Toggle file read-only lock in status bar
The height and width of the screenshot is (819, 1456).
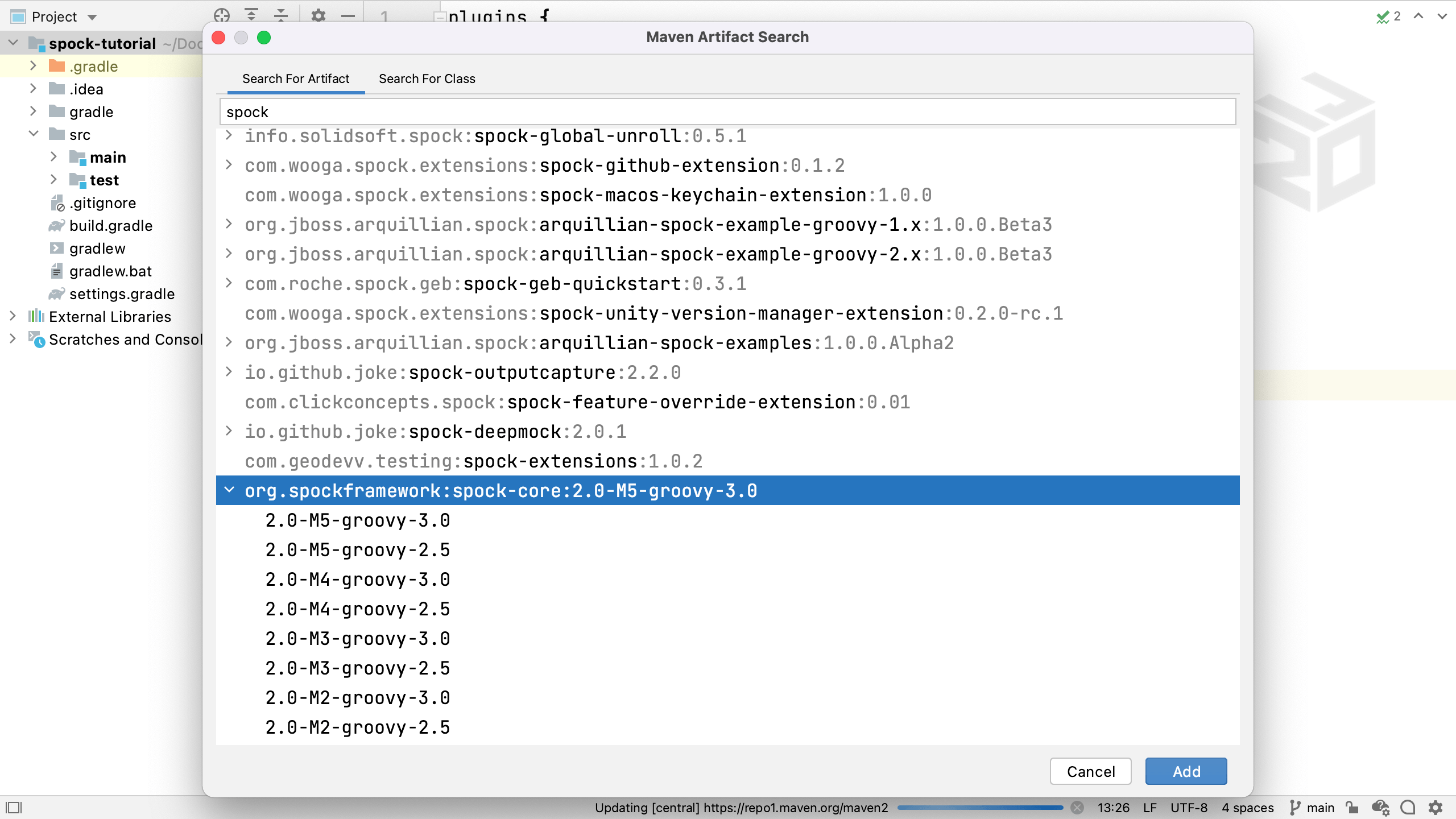tap(1352, 808)
